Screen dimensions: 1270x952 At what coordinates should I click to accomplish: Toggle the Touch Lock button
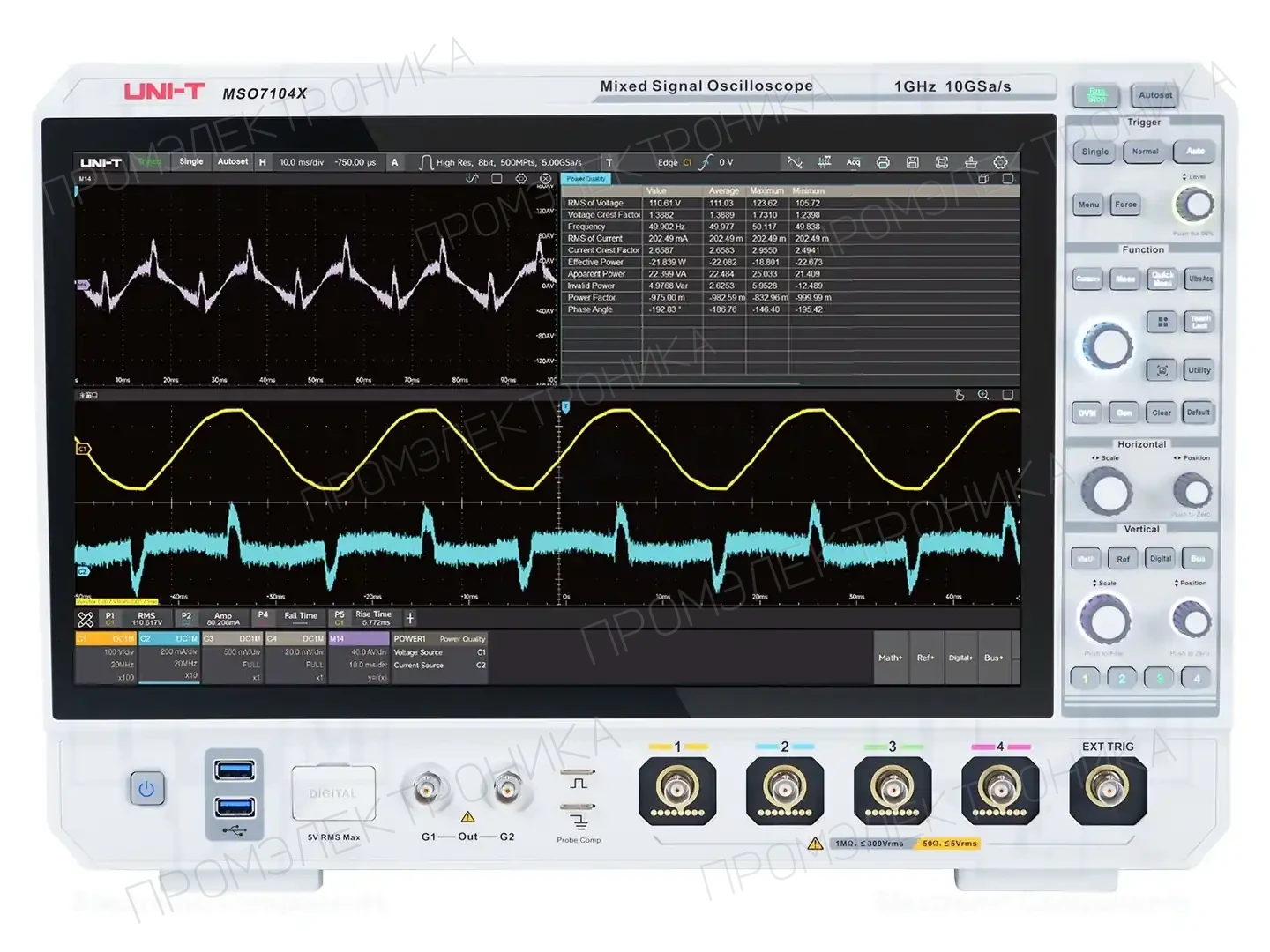point(1199,322)
